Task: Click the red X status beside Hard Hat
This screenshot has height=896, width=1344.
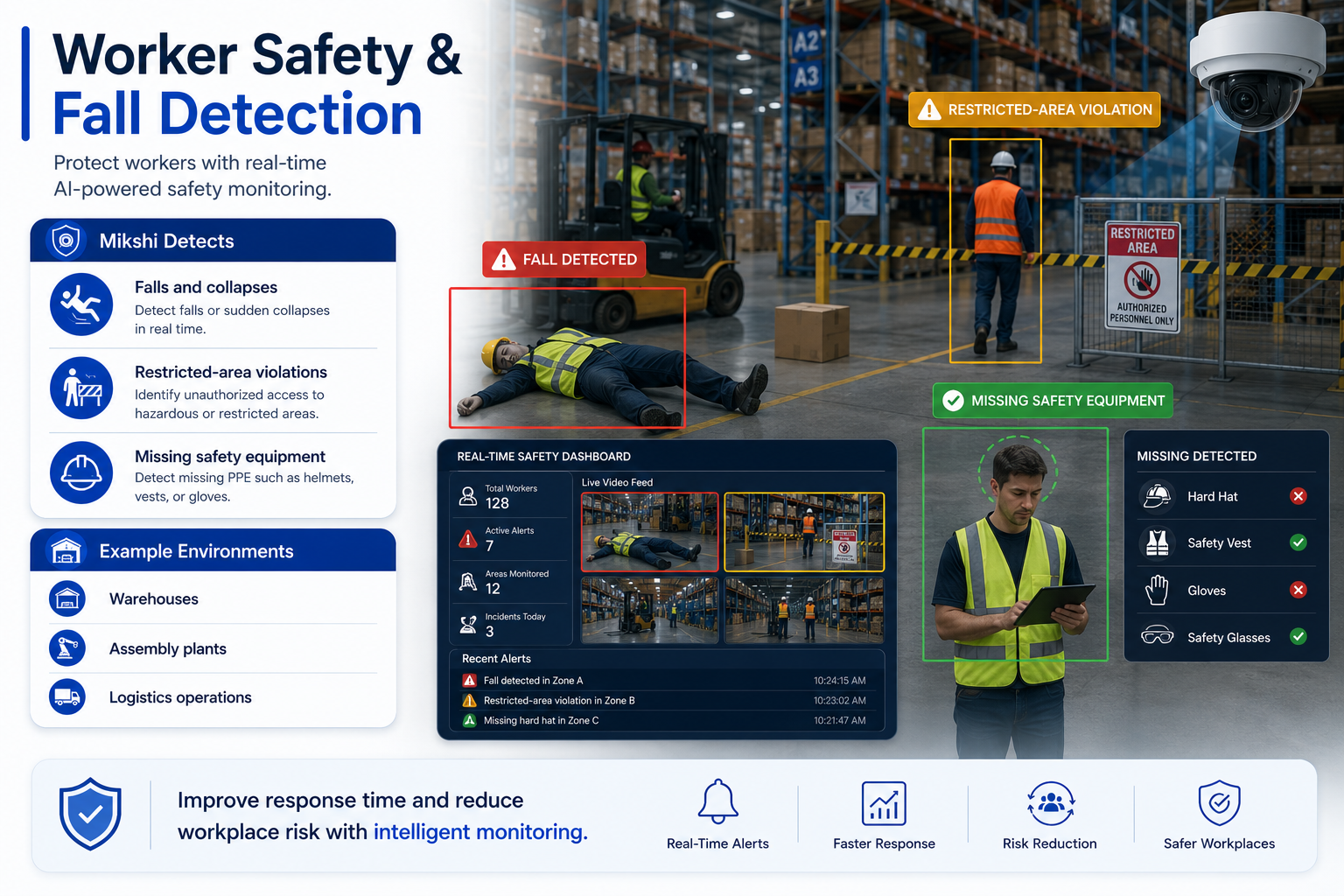Action: pyautogui.click(x=1298, y=496)
